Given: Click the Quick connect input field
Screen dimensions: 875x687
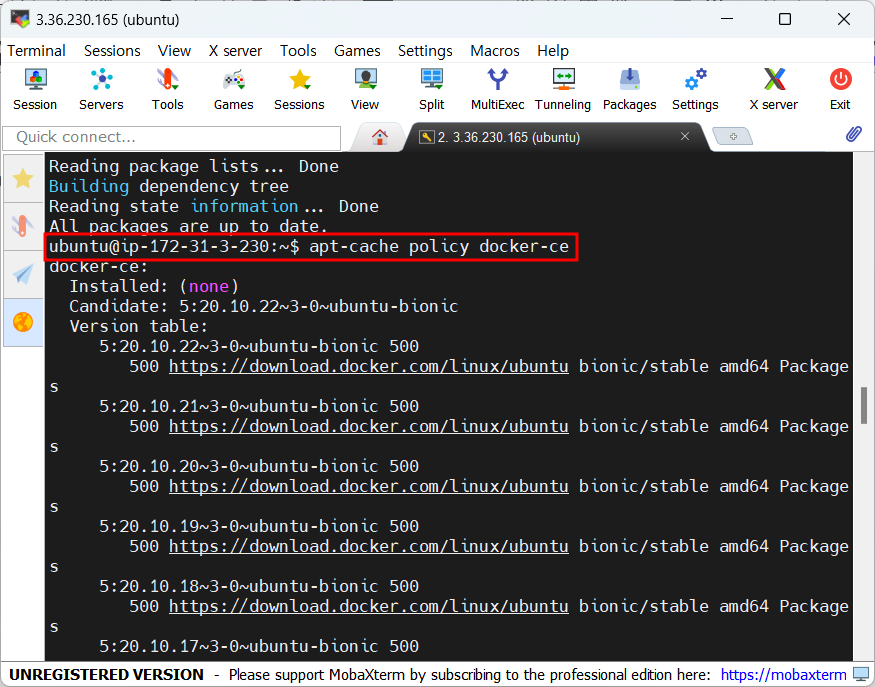Looking at the screenshot, I should pos(171,137).
